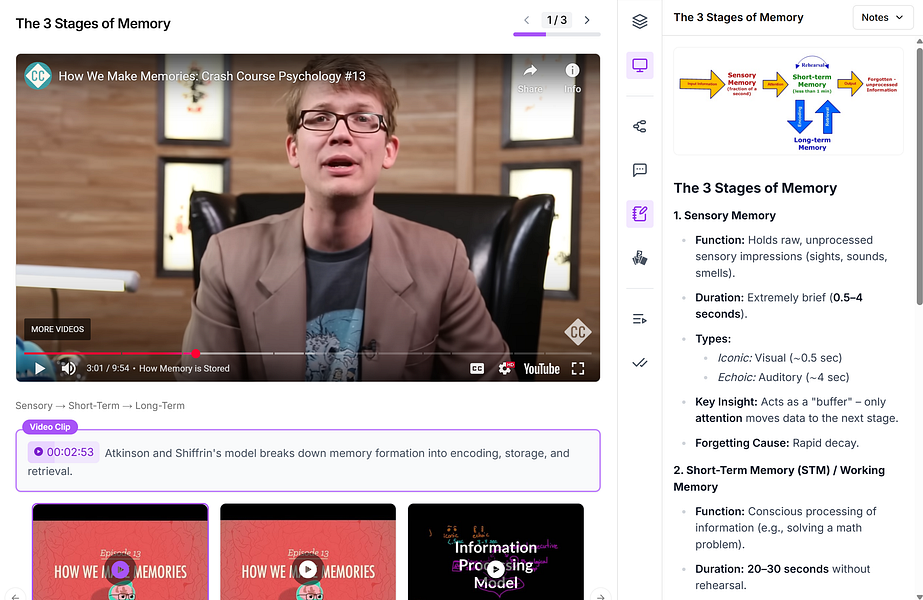Open video settings gear icon

pyautogui.click(x=505, y=369)
